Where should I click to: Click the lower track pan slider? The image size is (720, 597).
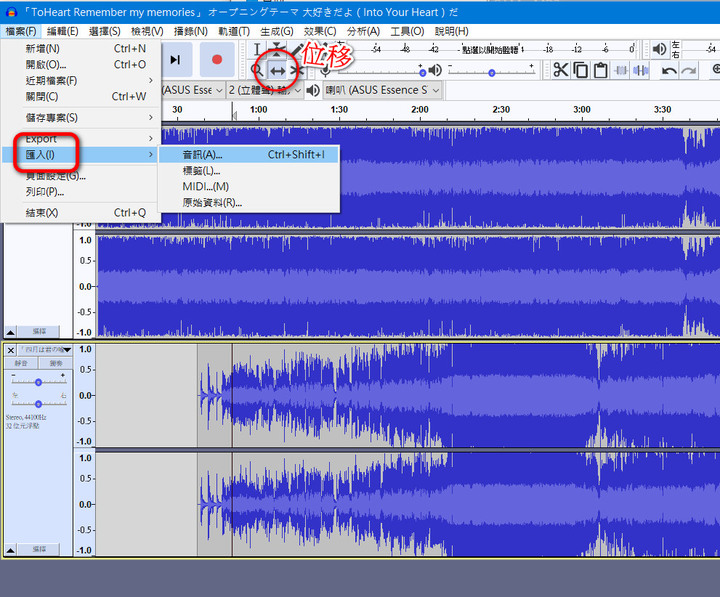point(39,403)
